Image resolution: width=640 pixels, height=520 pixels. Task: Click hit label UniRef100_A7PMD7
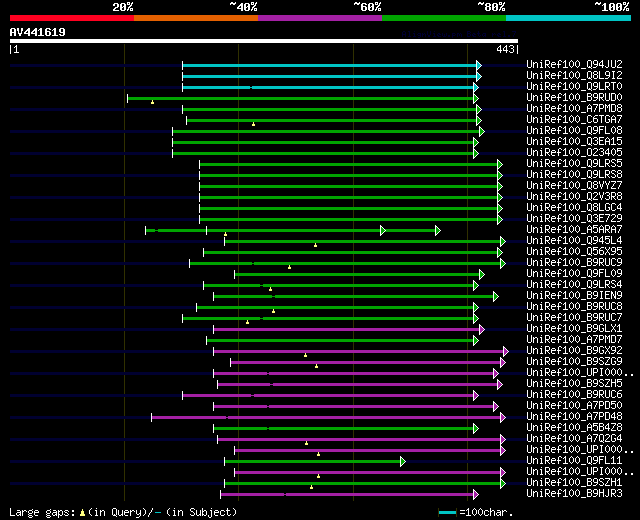pos(574,340)
